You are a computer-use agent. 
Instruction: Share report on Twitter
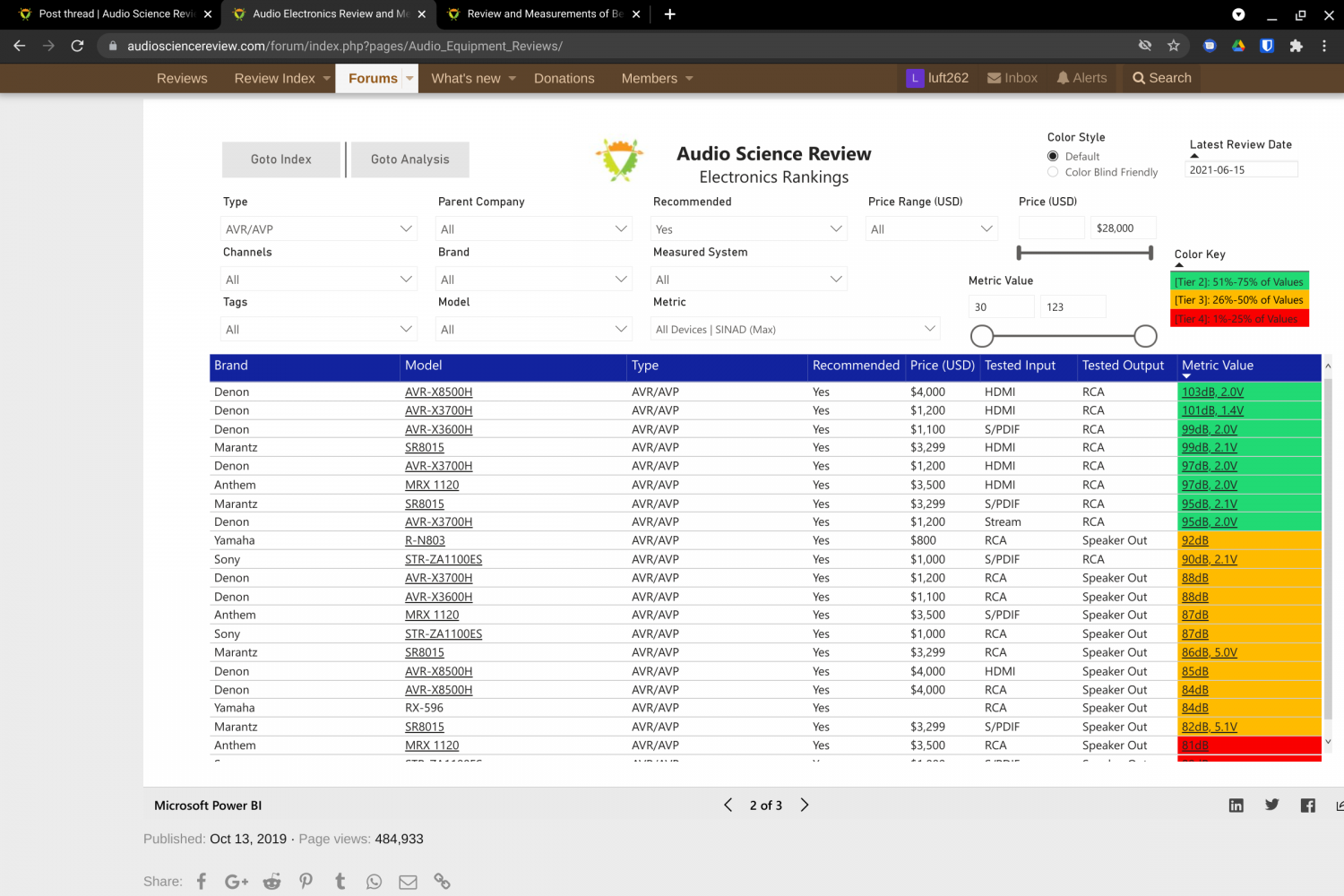[x=1272, y=805]
